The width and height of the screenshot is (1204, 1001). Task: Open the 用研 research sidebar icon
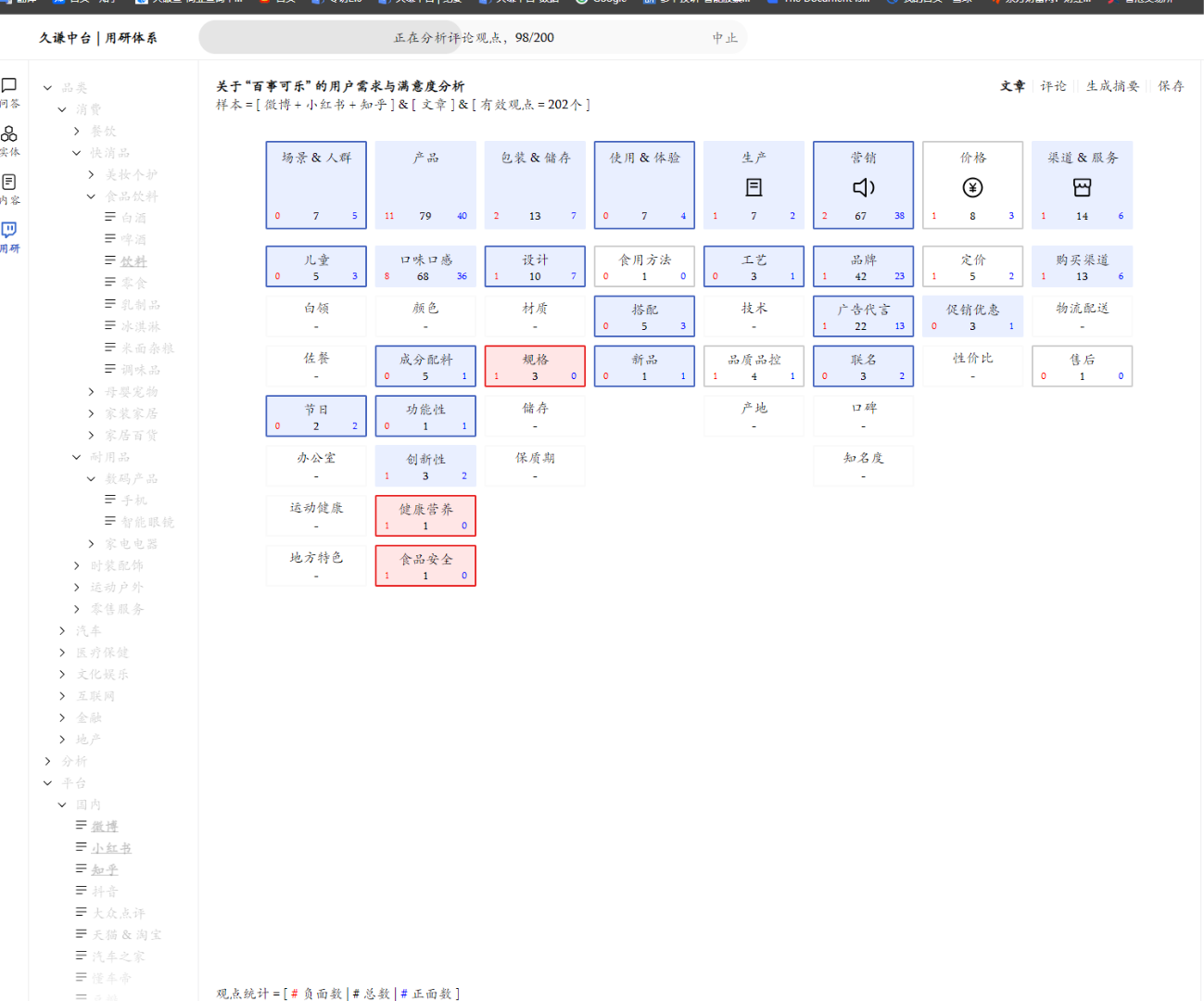[x=9, y=229]
